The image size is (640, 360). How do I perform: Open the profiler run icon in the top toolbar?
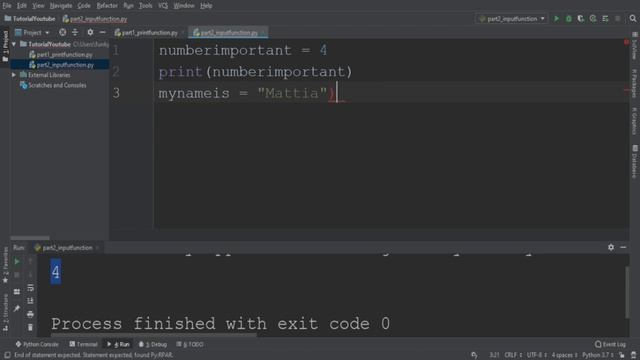[x=593, y=19]
